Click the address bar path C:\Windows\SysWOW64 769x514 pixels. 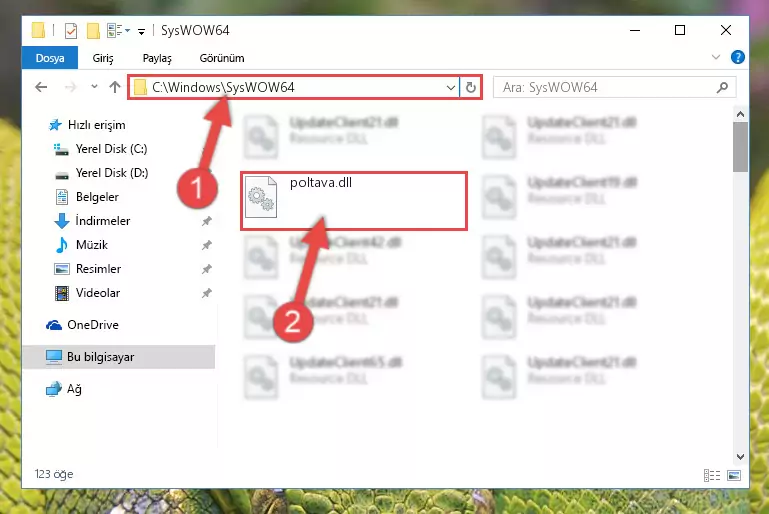(223, 87)
